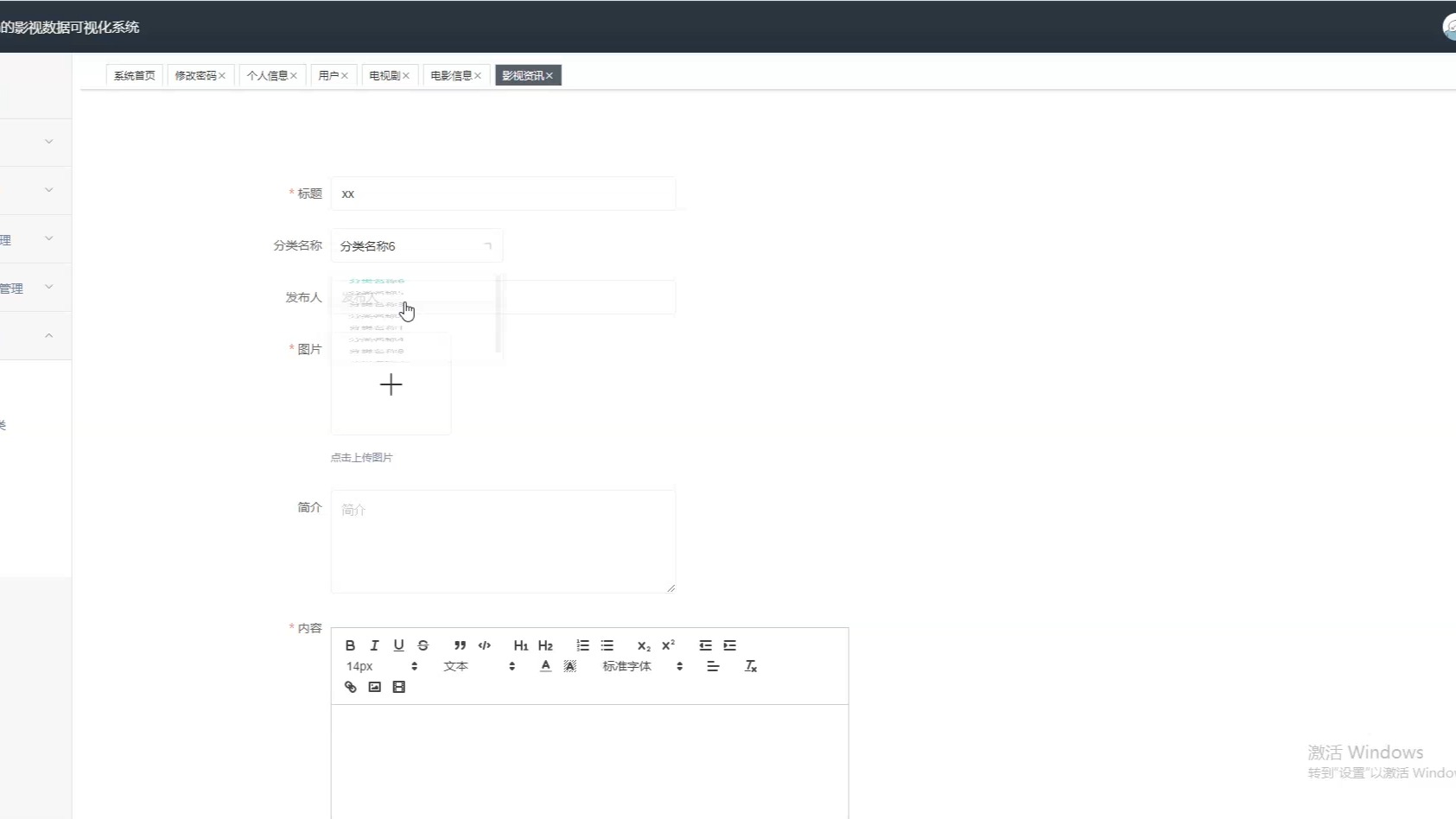The image size is (1456, 819).
Task: Open the 文本 paragraph style dropdown
Action: (x=479, y=666)
